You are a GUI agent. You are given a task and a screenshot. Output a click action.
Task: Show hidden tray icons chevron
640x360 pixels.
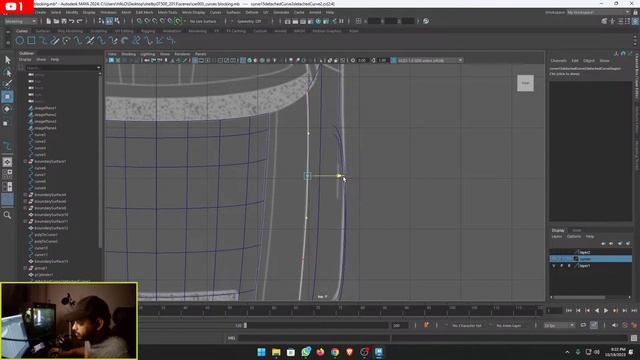(567, 352)
